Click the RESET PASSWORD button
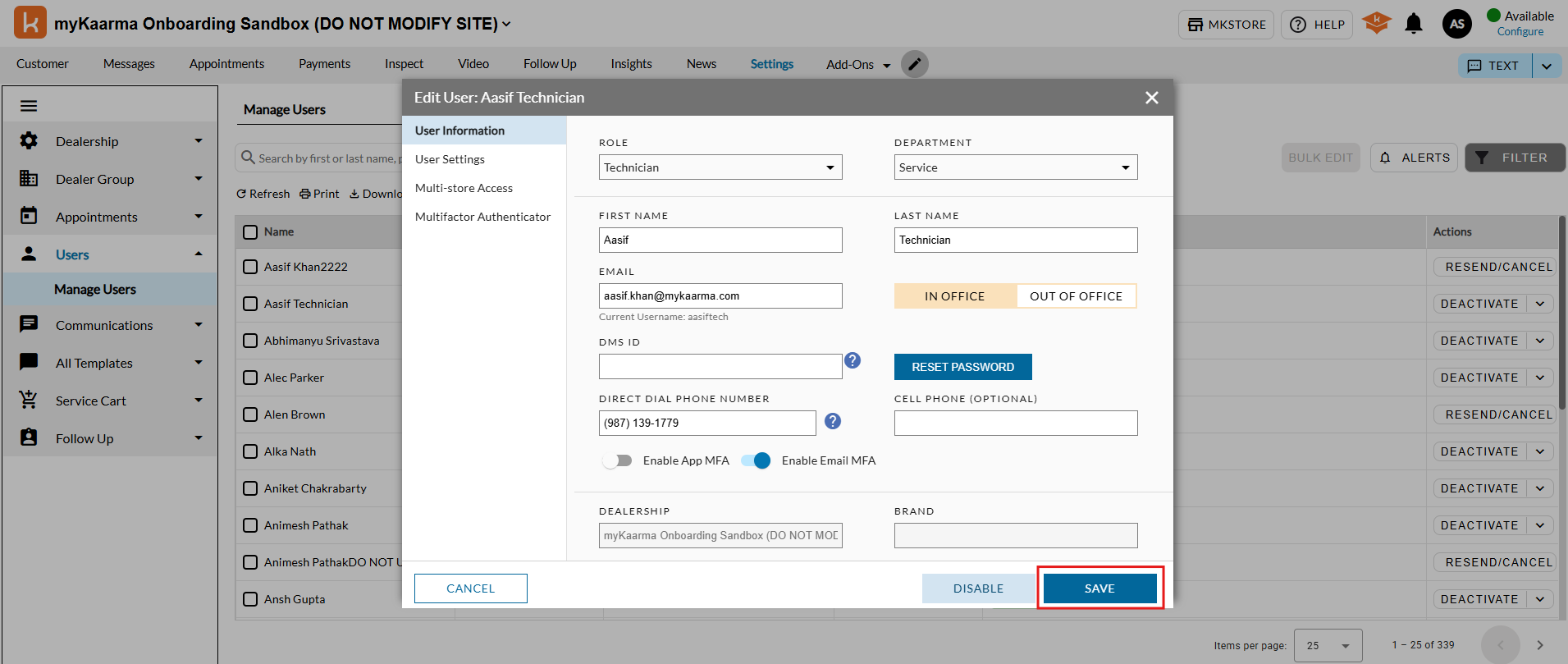The width and height of the screenshot is (1568, 664). click(963, 367)
